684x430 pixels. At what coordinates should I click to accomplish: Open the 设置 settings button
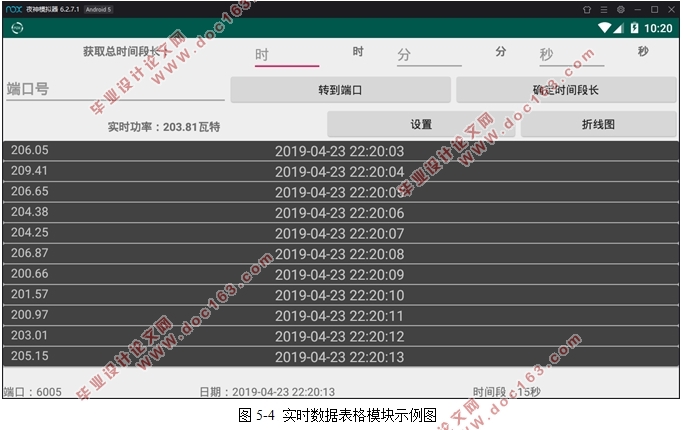pos(421,124)
